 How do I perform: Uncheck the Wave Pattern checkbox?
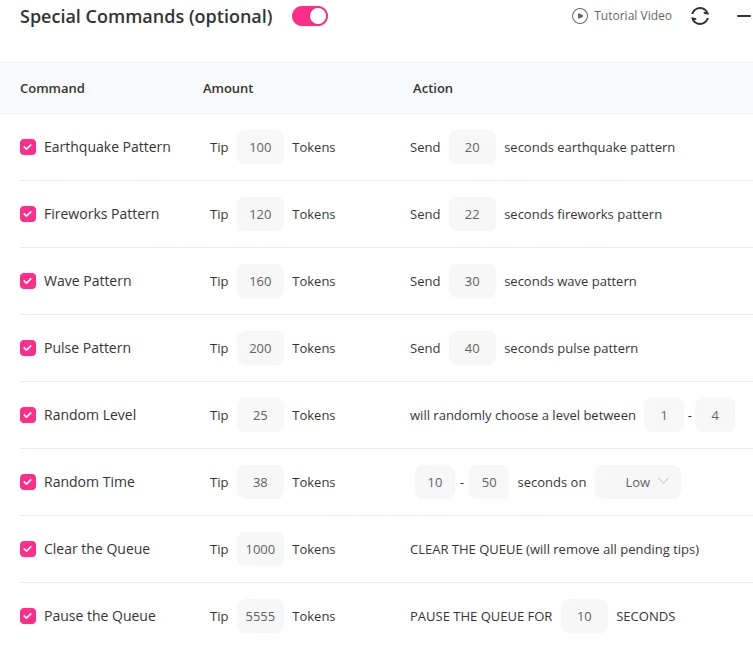[x=28, y=281]
